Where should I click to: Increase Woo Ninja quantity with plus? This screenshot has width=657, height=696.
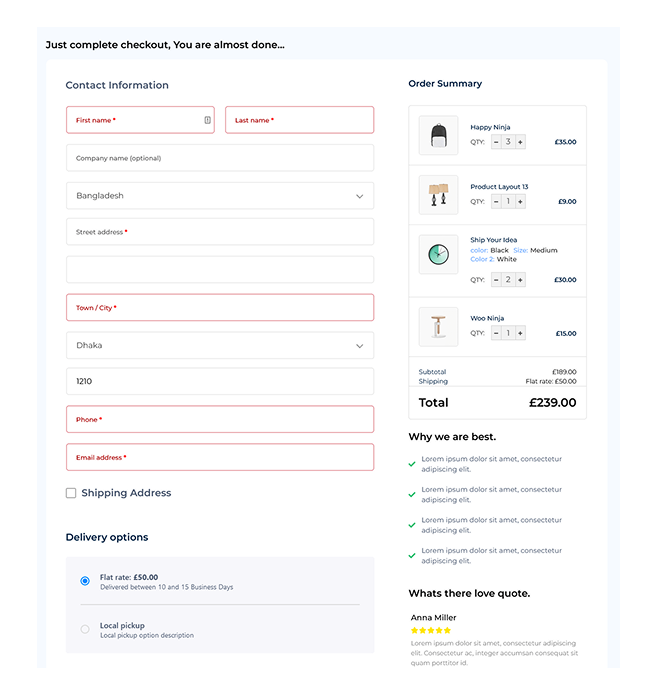pyautogui.click(x=520, y=333)
